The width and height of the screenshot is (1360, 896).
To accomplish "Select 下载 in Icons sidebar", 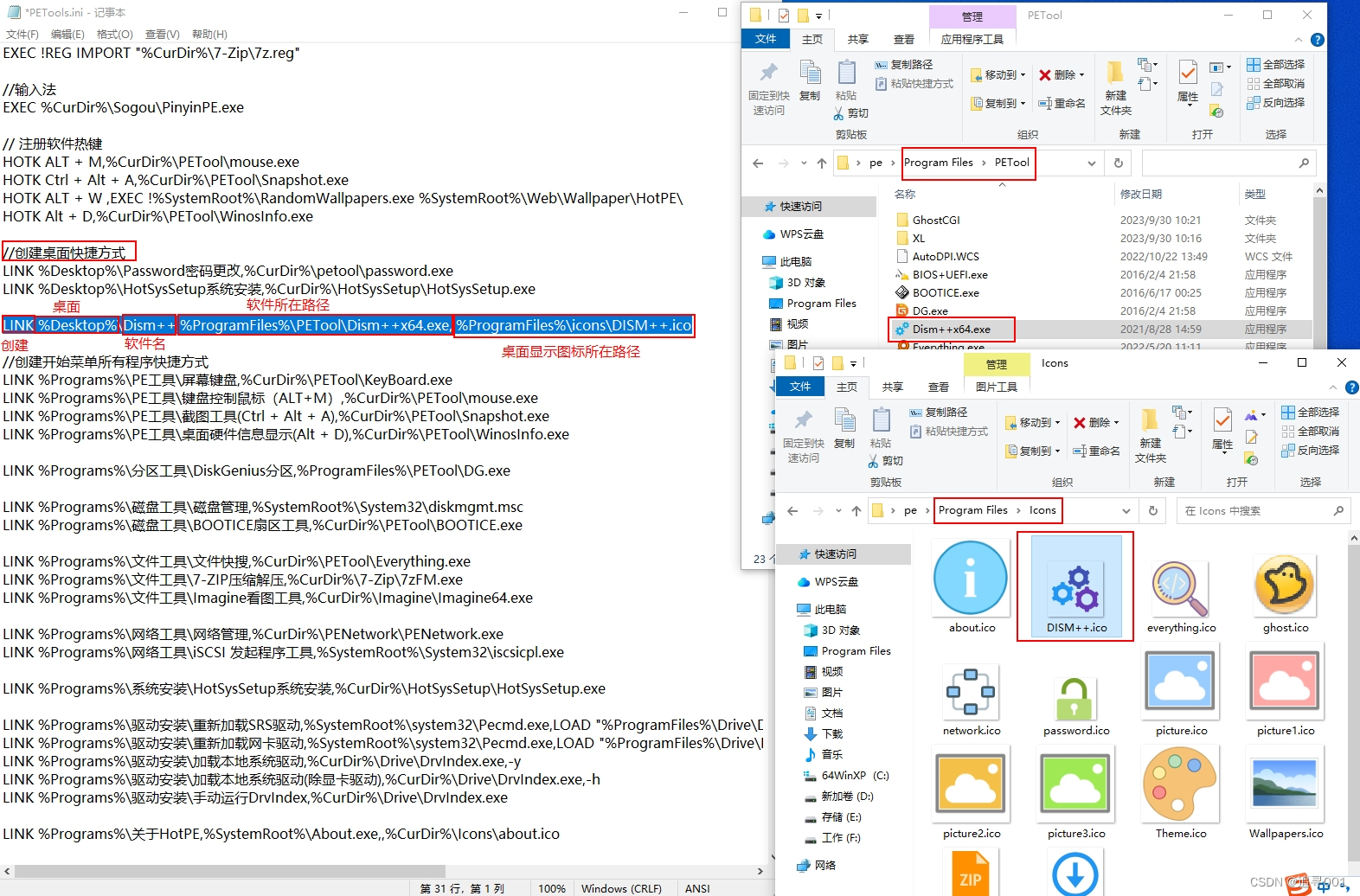I will point(823,734).
